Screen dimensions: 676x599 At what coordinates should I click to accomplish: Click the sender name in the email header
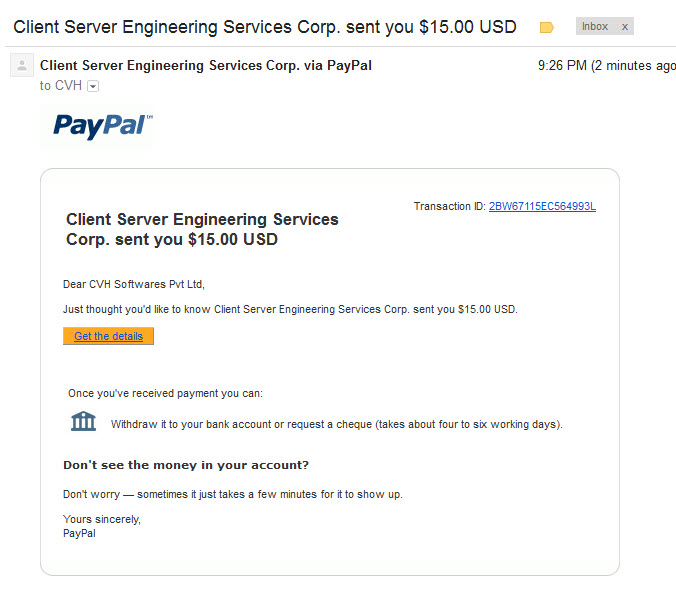click(205, 66)
